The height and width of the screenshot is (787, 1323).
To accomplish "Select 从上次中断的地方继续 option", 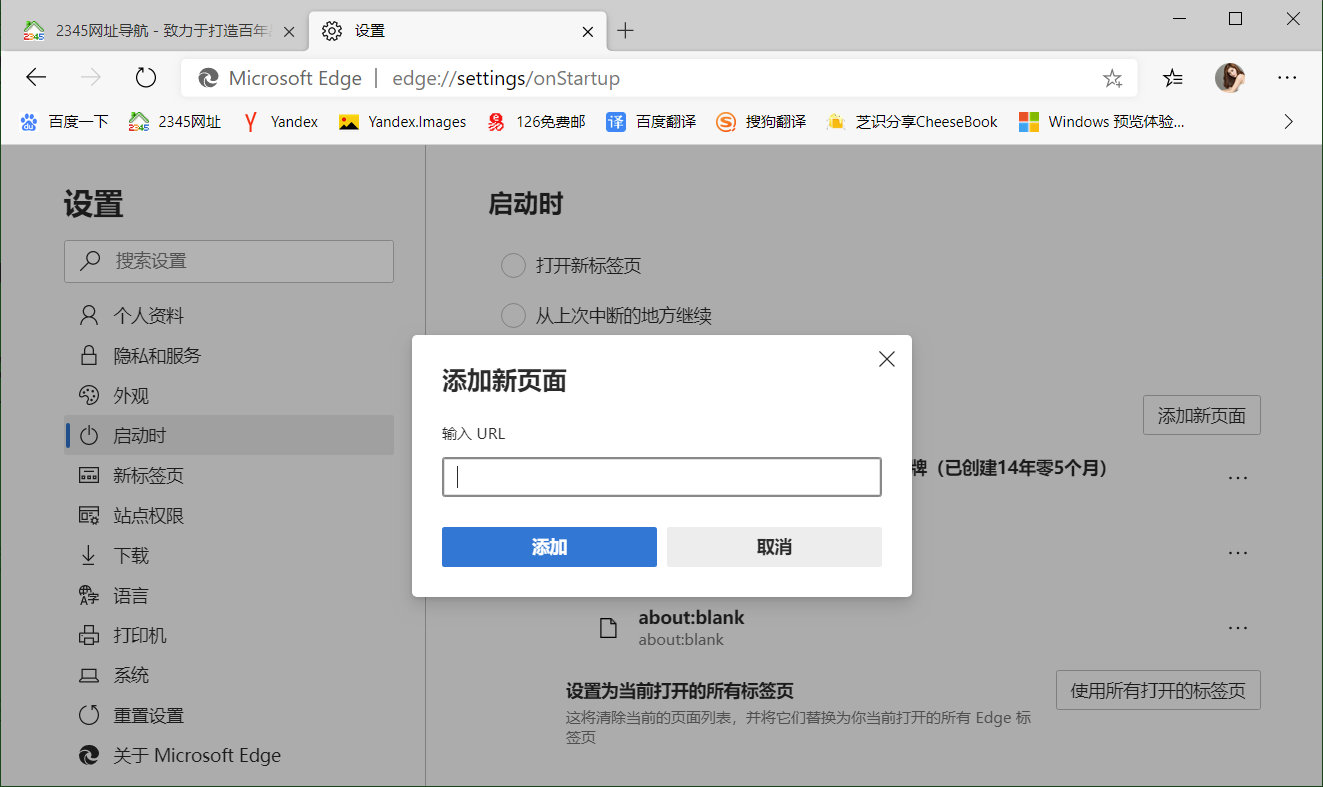I will click(513, 315).
